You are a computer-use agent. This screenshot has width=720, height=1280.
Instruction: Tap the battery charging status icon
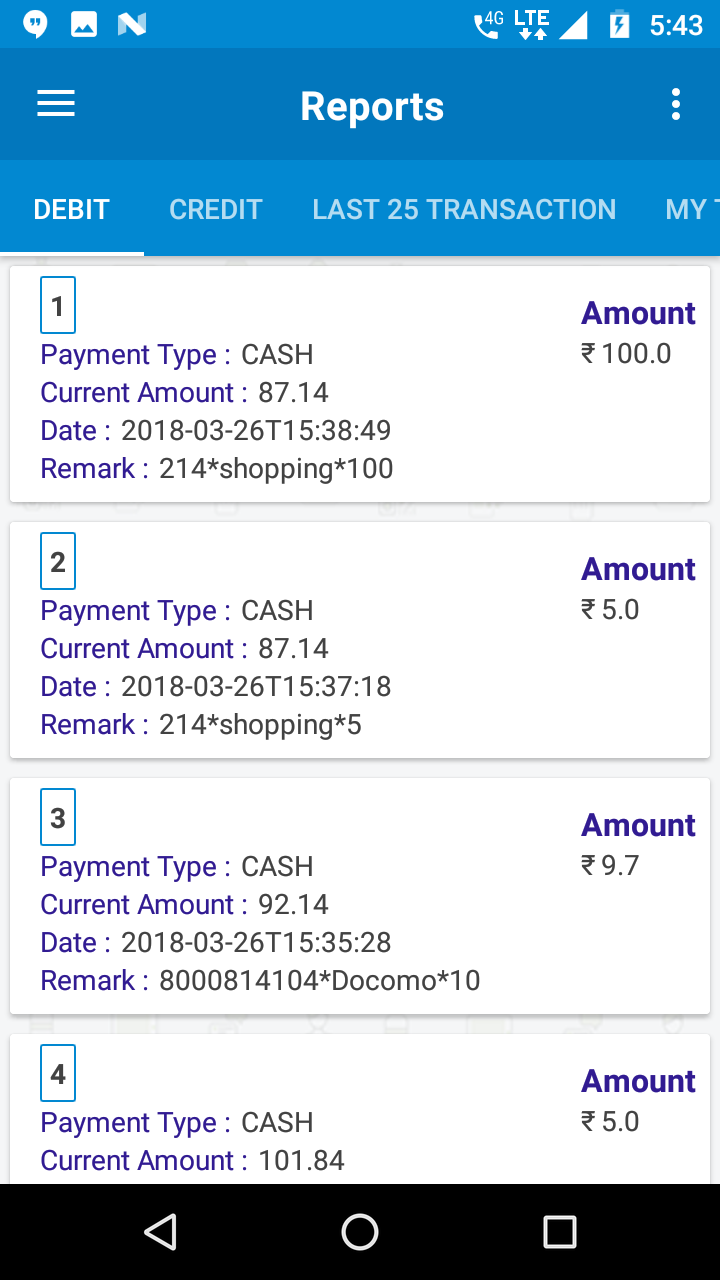[x=620, y=24]
